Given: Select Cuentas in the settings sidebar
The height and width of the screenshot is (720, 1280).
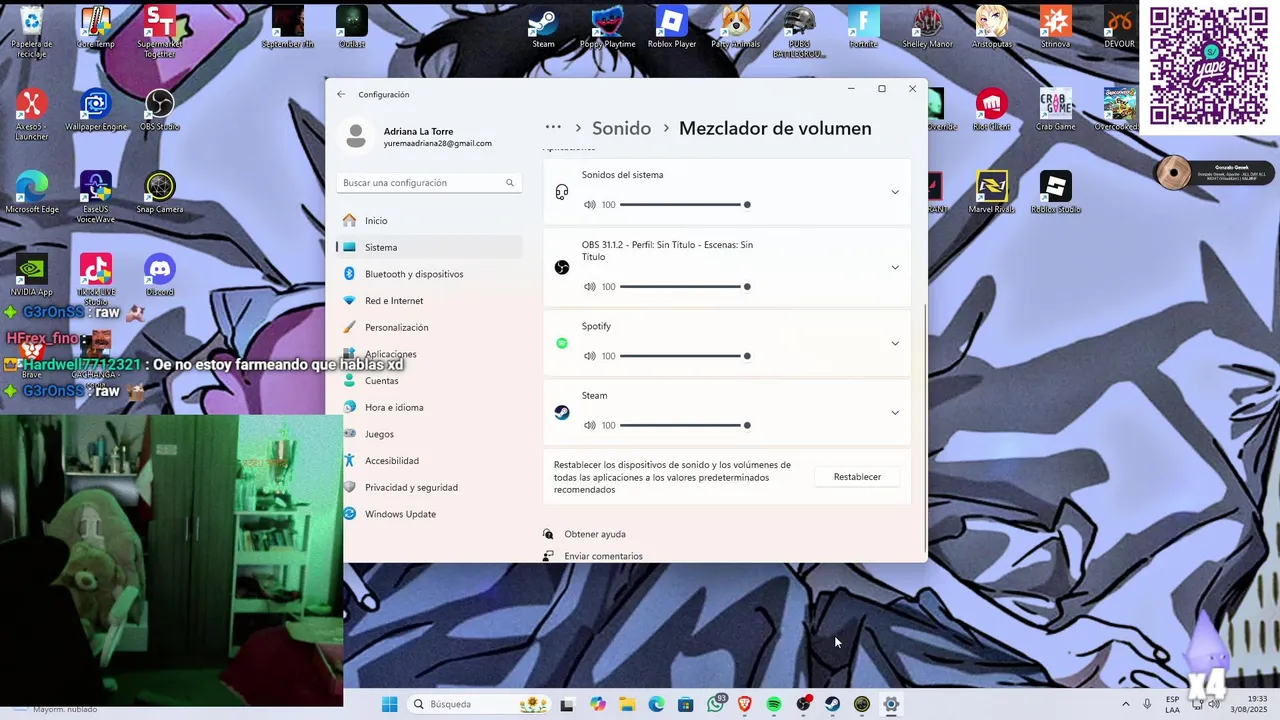Looking at the screenshot, I should (x=429, y=381).
